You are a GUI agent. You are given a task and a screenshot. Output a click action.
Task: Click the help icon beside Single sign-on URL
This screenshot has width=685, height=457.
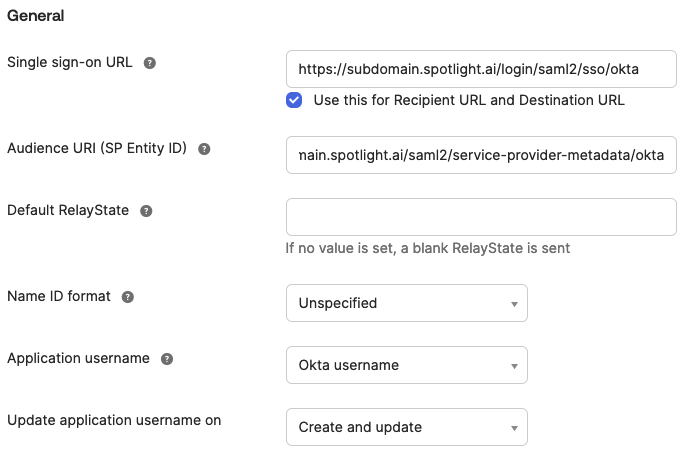[150, 62]
